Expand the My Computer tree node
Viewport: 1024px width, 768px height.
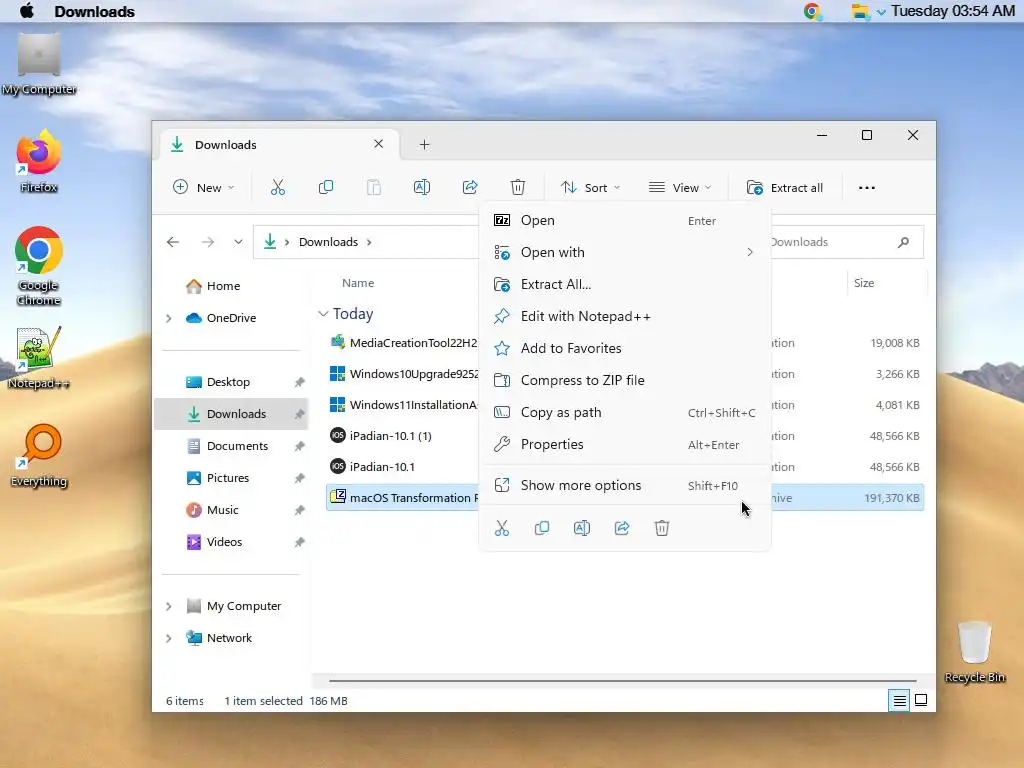coord(168,606)
